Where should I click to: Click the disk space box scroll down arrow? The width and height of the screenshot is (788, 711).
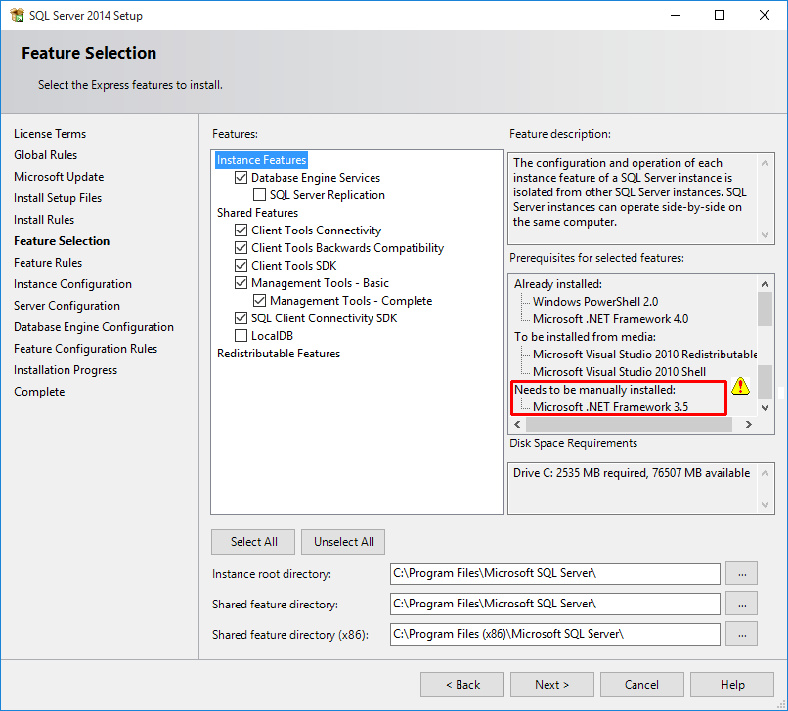765,504
